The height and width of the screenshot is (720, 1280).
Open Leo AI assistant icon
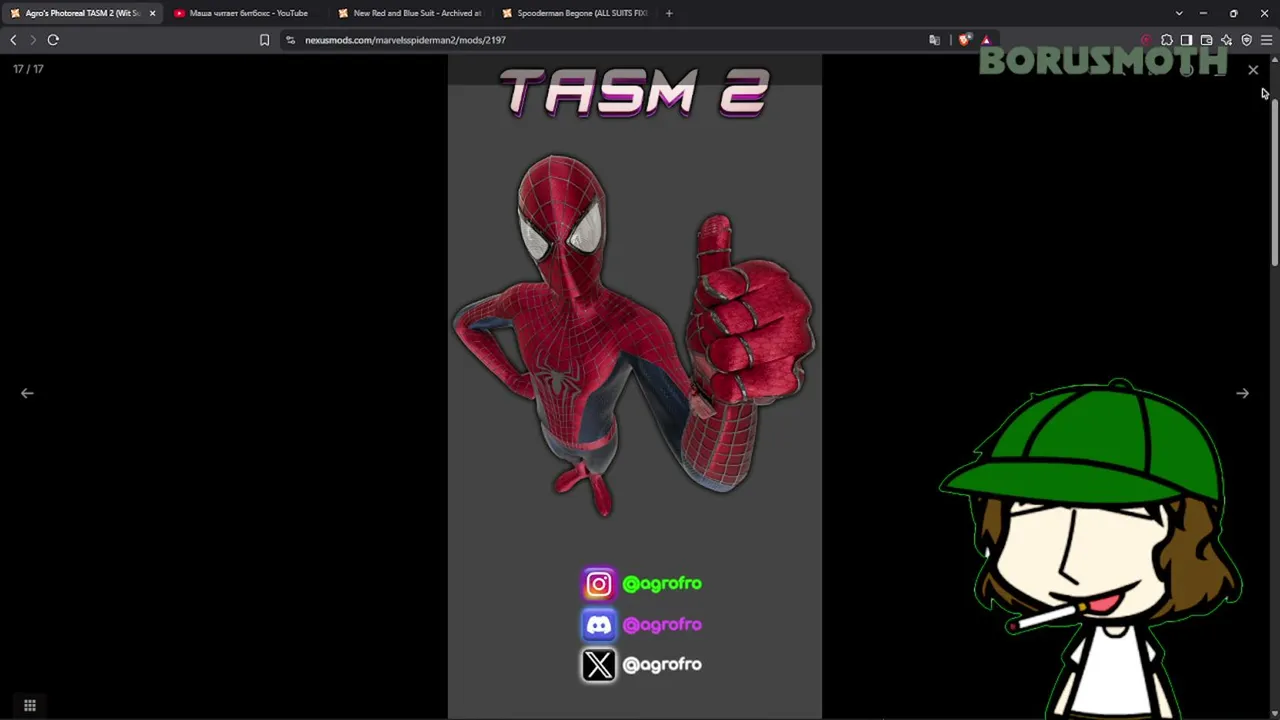point(1226,40)
